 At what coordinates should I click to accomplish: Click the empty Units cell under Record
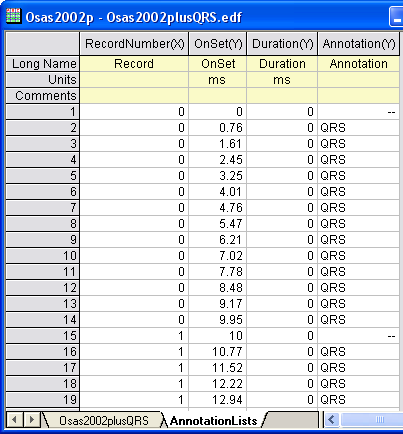coord(134,80)
